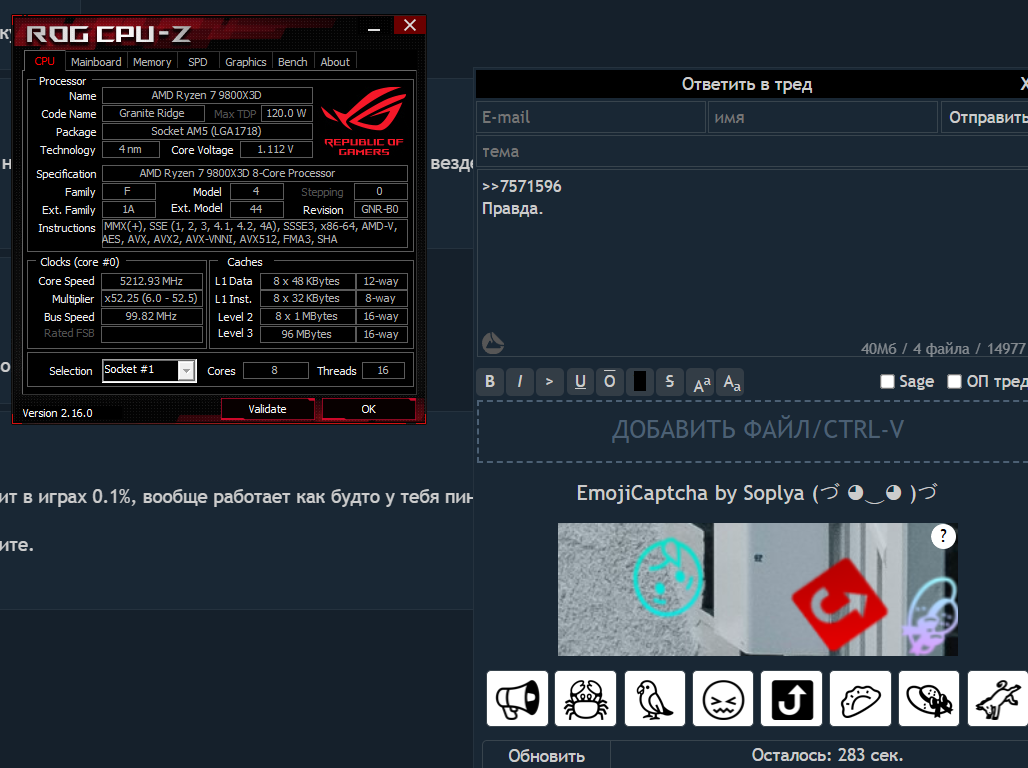Click the GNR-B0 revision value

pyautogui.click(x=380, y=209)
